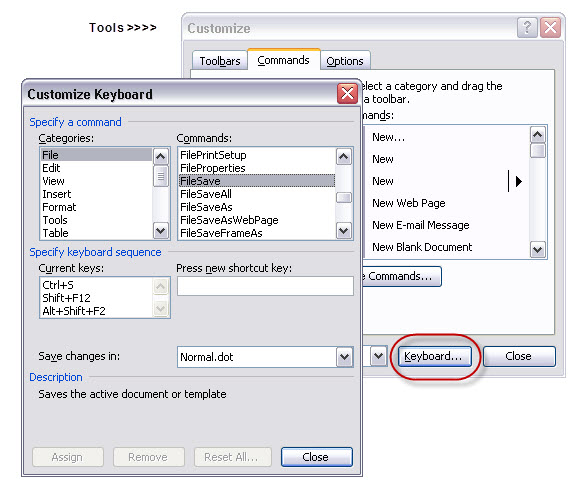The width and height of the screenshot is (588, 494).
Task: Click the Commands list scroll down arrow
Action: [344, 230]
